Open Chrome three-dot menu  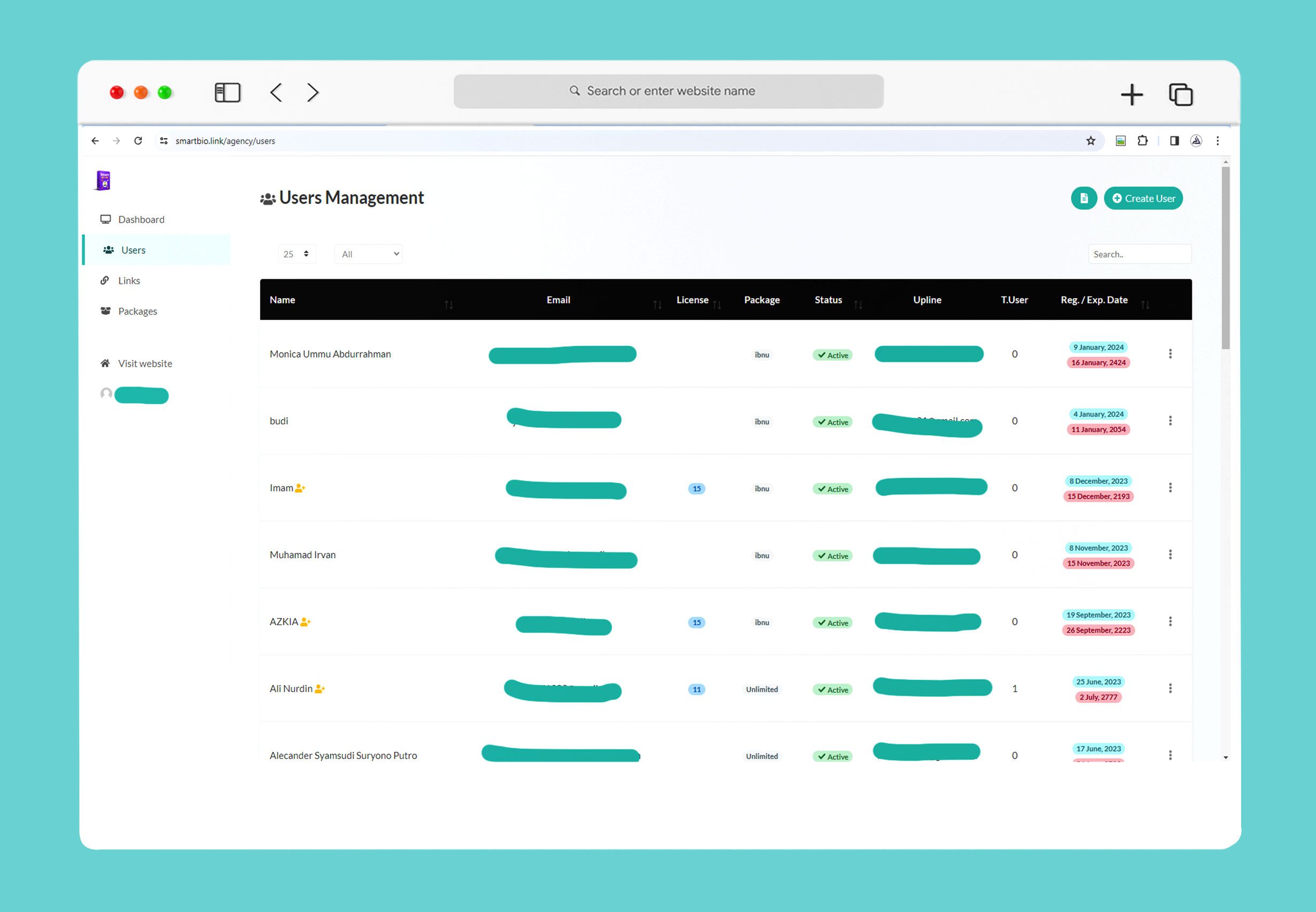[x=1217, y=141]
